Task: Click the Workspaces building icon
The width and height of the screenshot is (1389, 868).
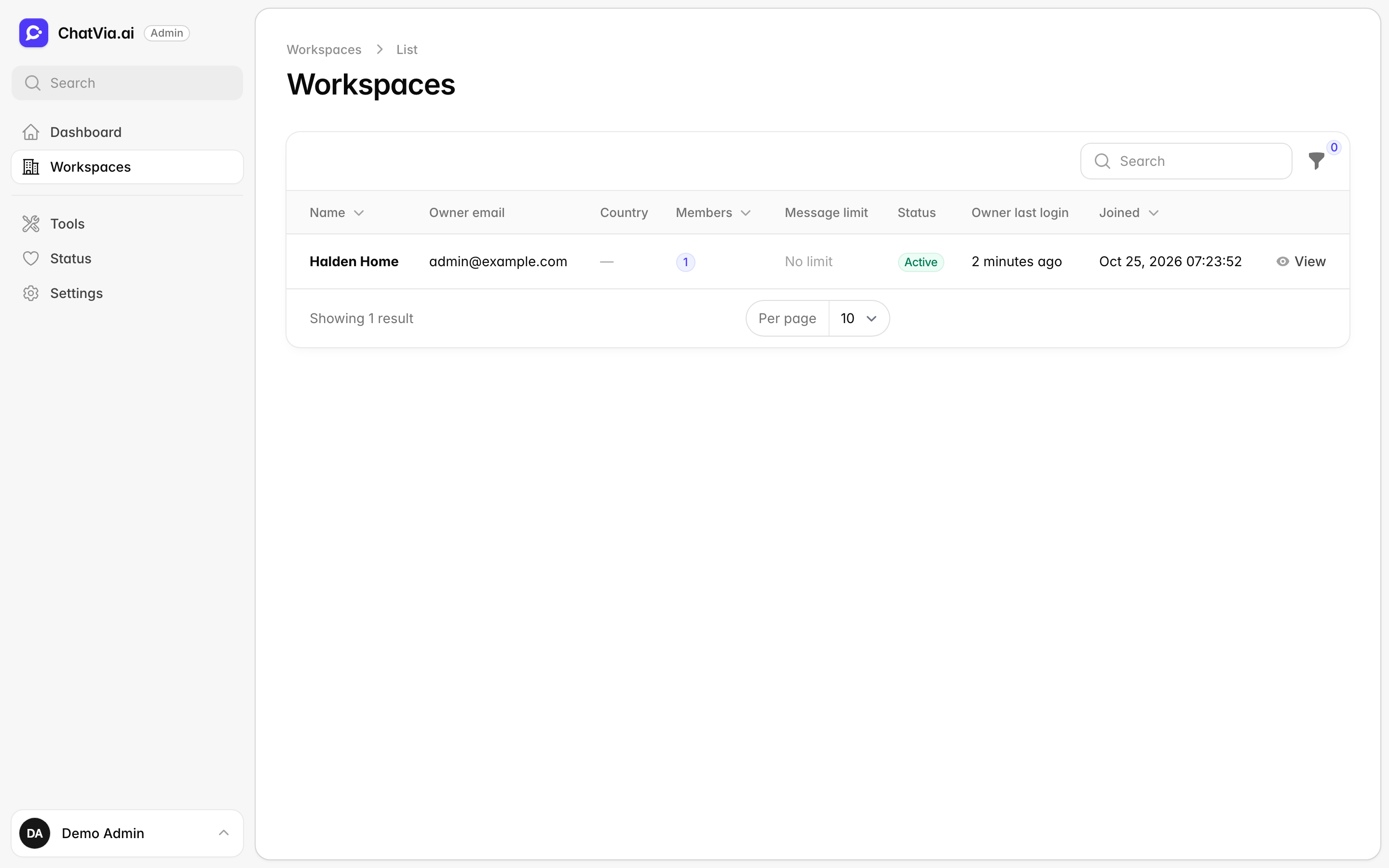Action: (31, 167)
